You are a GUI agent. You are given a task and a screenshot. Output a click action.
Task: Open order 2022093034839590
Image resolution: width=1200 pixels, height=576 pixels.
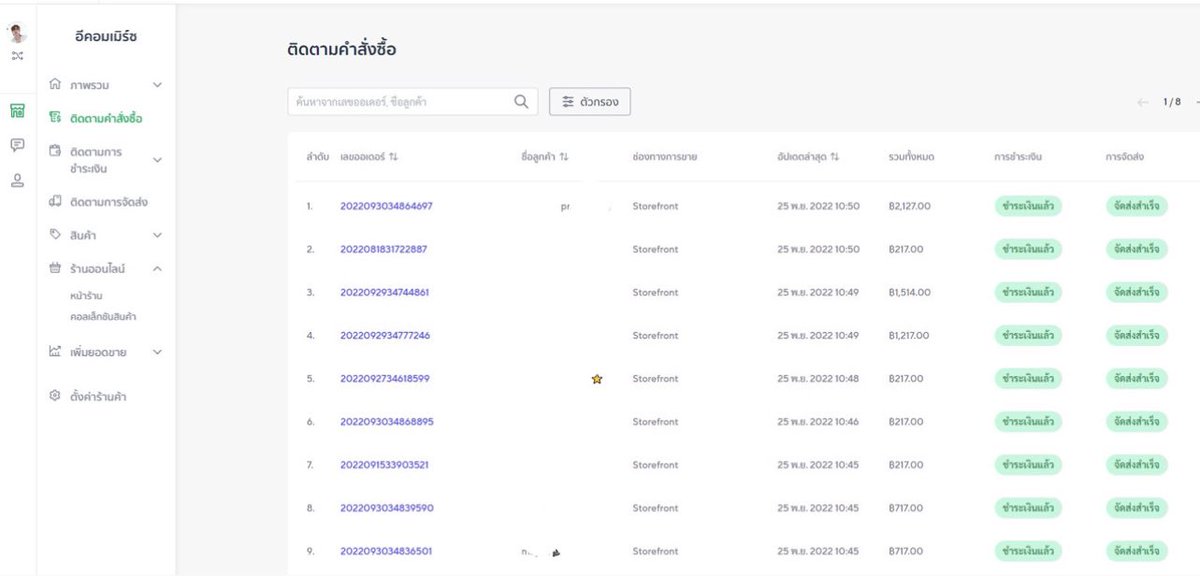coord(387,508)
